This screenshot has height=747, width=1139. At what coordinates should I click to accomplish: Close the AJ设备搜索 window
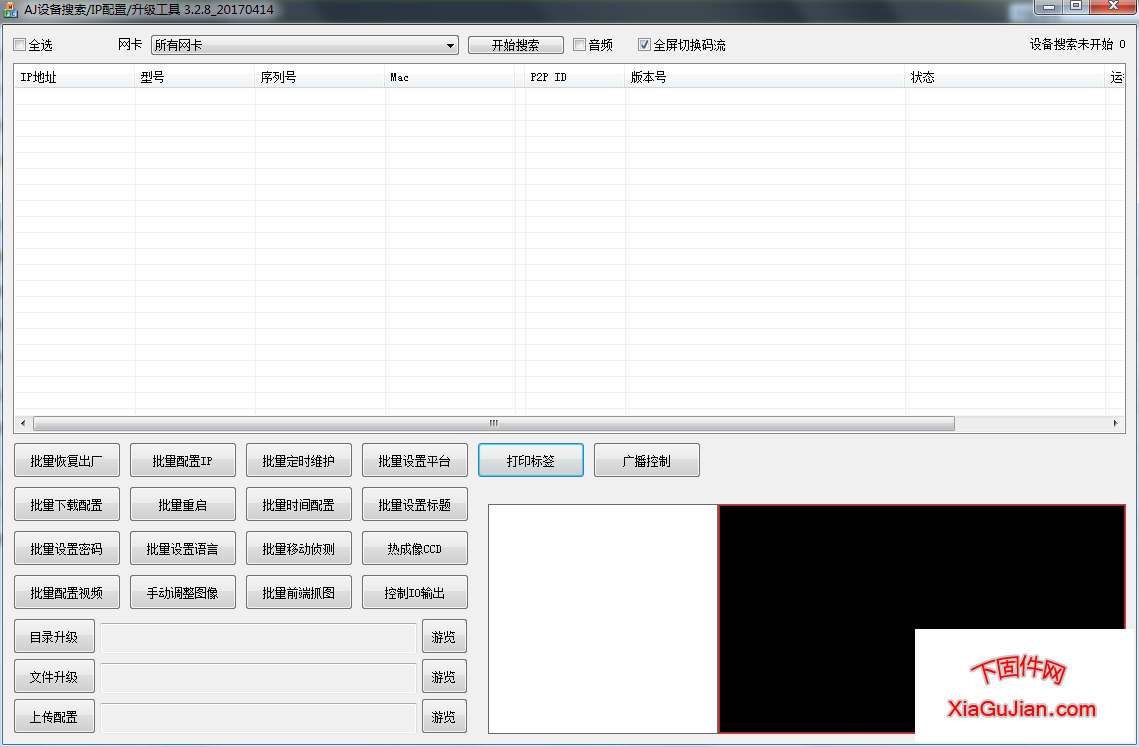1113,7
